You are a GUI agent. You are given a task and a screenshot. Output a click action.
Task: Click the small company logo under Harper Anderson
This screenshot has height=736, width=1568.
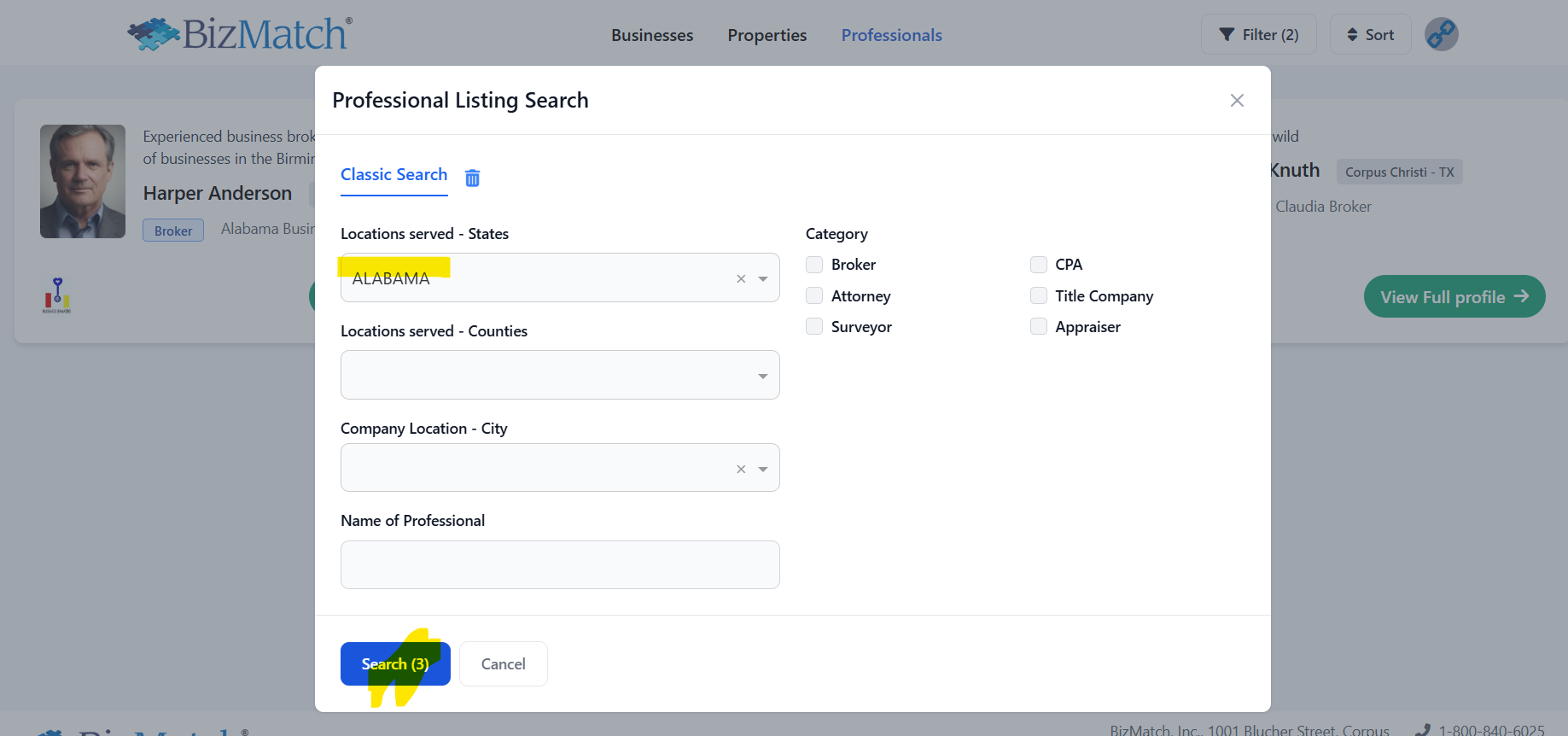click(x=57, y=295)
